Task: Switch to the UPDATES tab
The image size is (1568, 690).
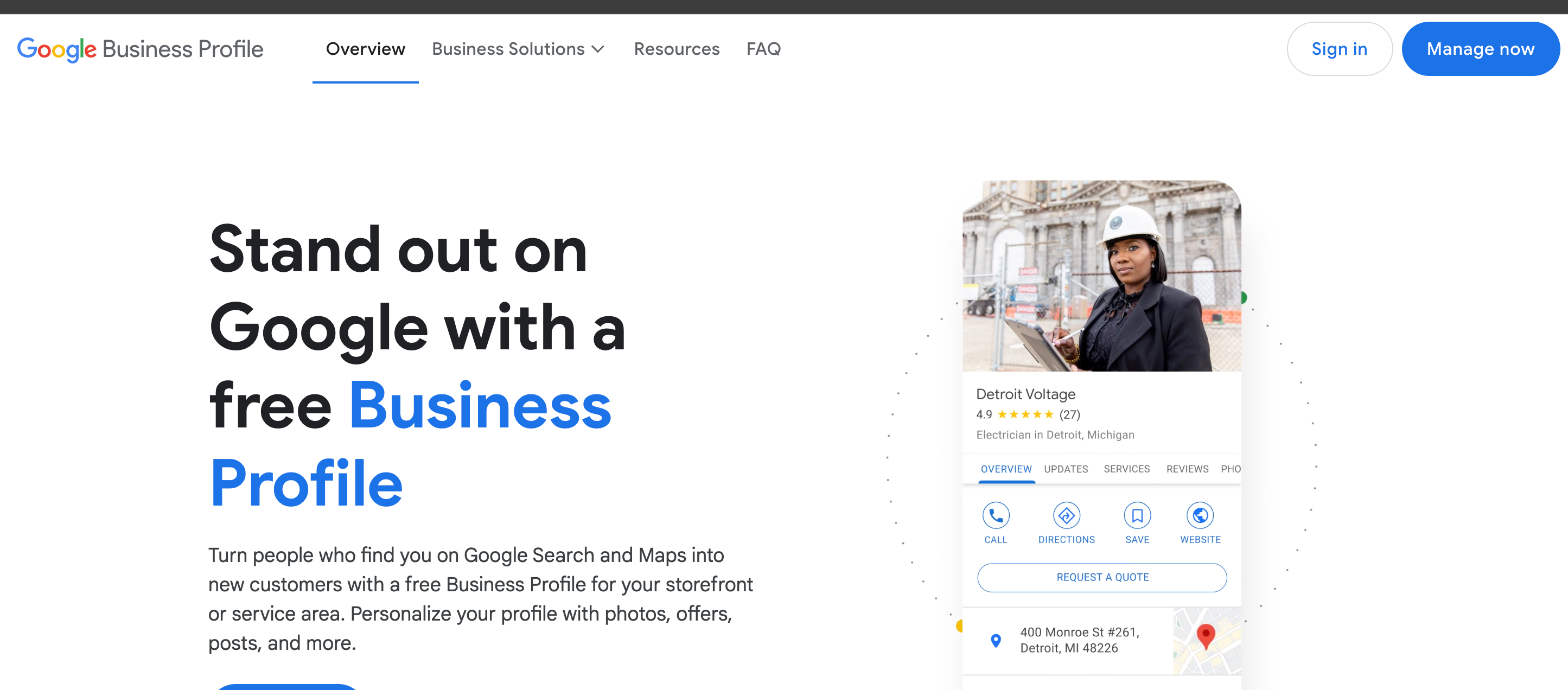Action: pyautogui.click(x=1066, y=469)
